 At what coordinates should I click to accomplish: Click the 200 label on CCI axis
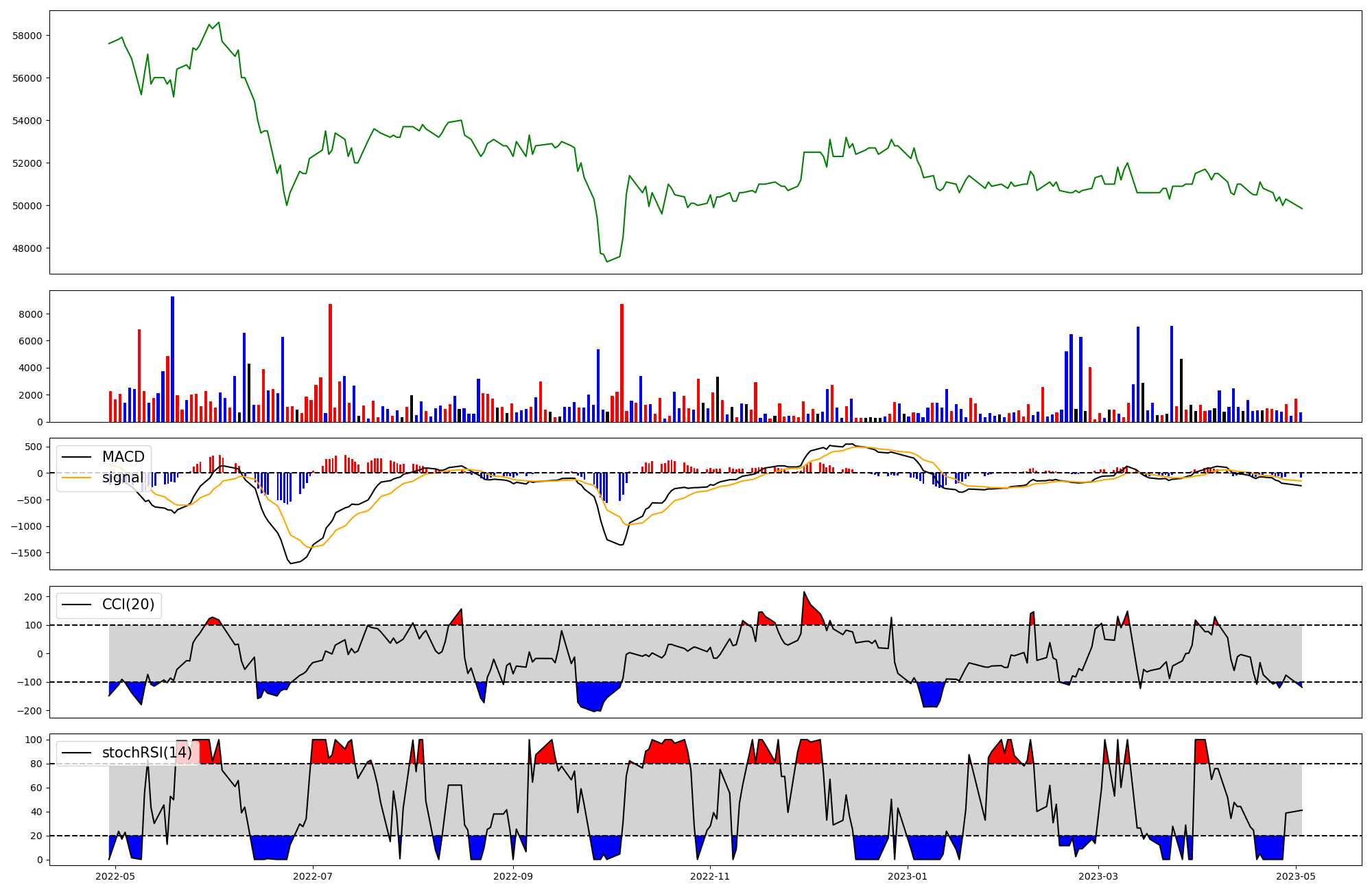[34, 597]
